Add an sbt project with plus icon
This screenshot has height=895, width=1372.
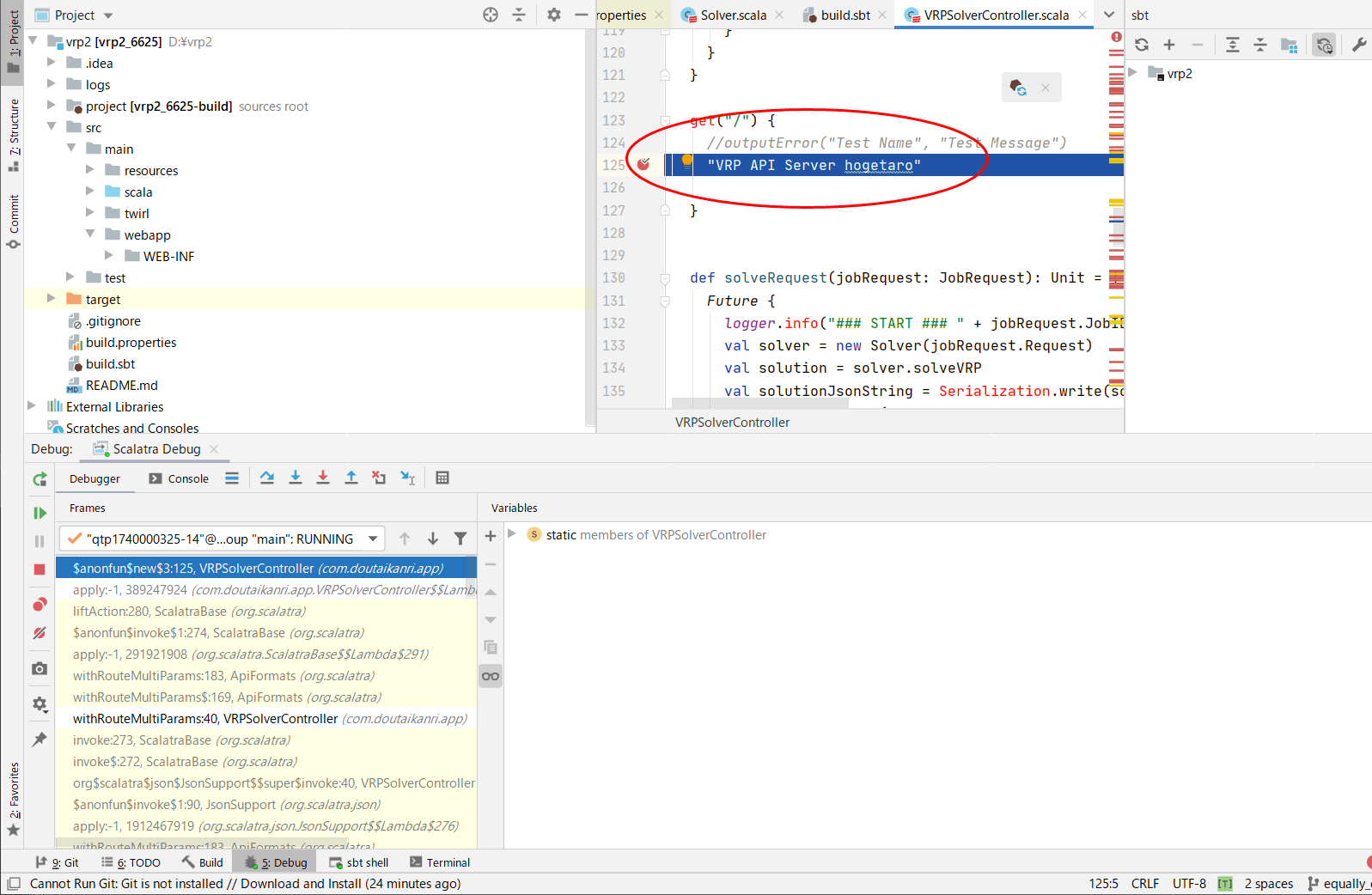tap(1169, 45)
